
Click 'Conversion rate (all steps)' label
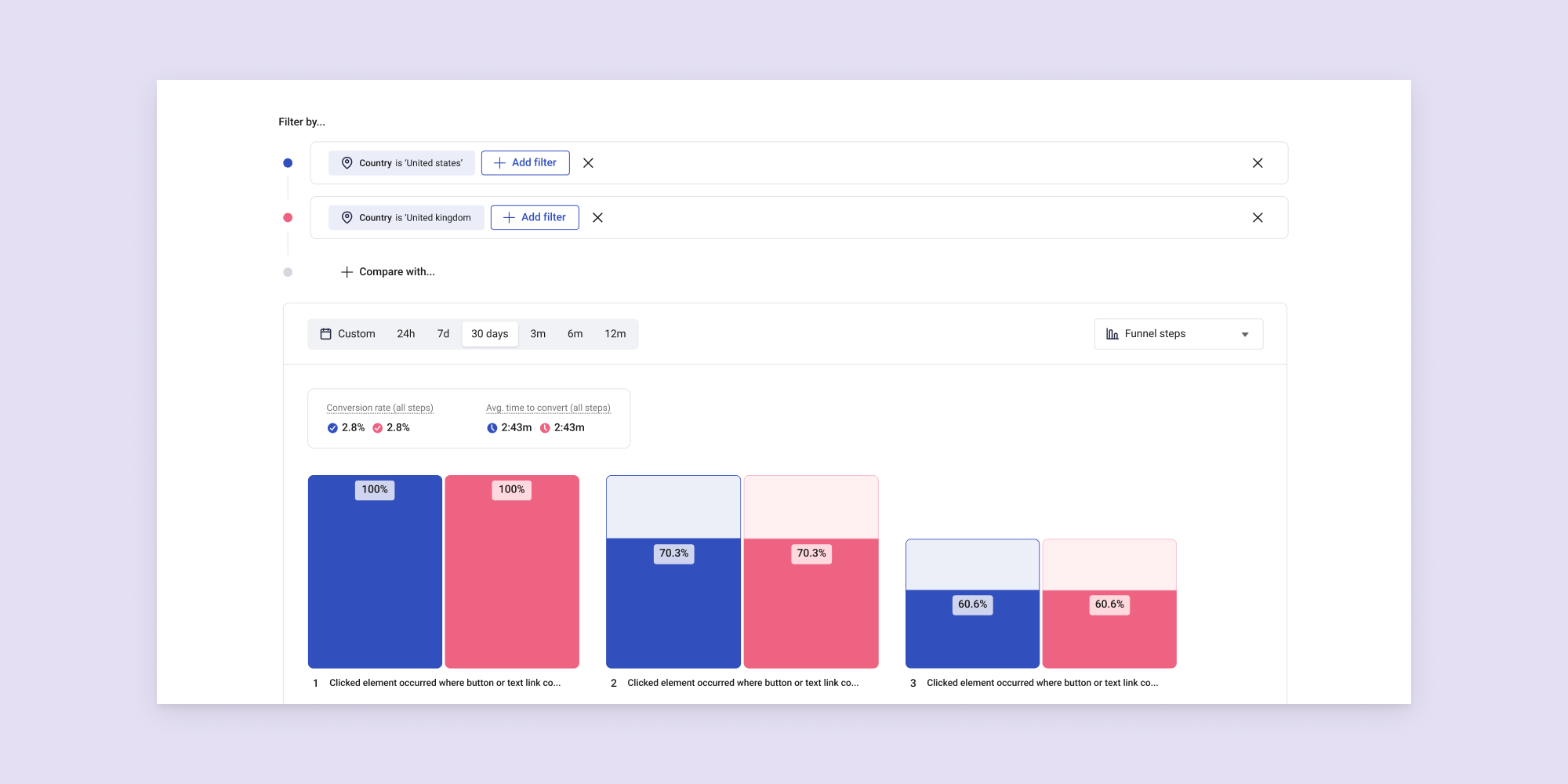[379, 408]
